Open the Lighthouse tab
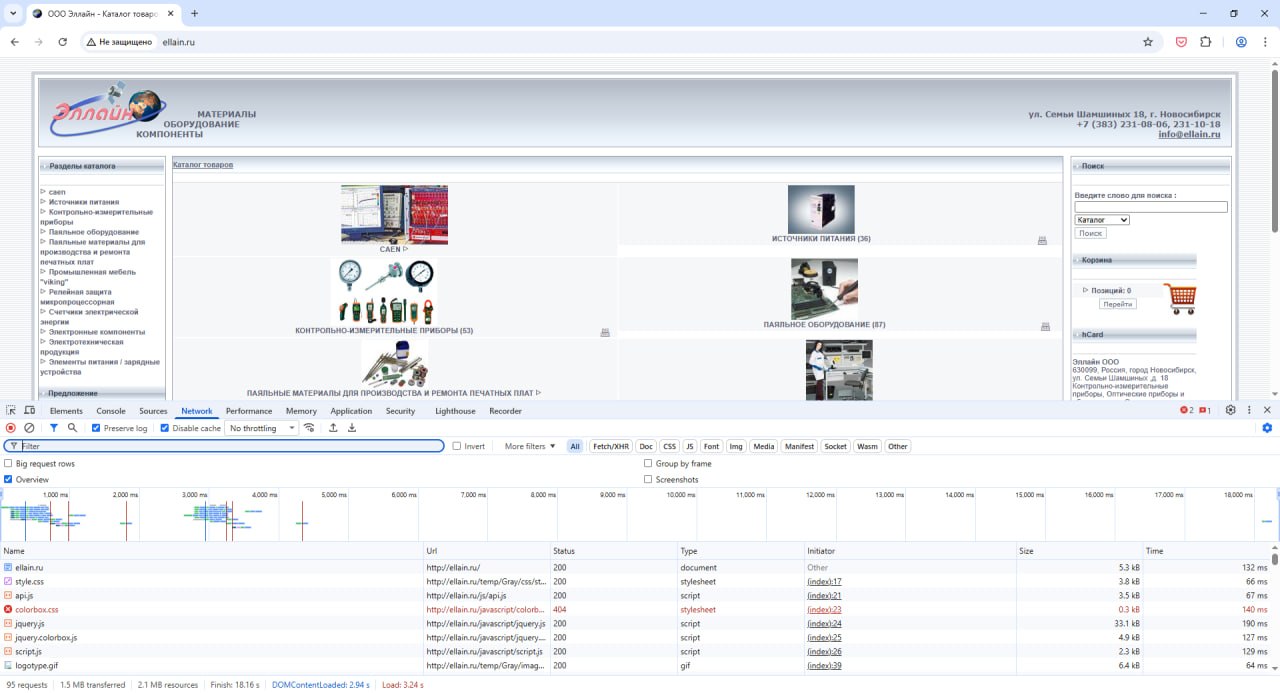Image resolution: width=1280 pixels, height=693 pixels. click(455, 411)
